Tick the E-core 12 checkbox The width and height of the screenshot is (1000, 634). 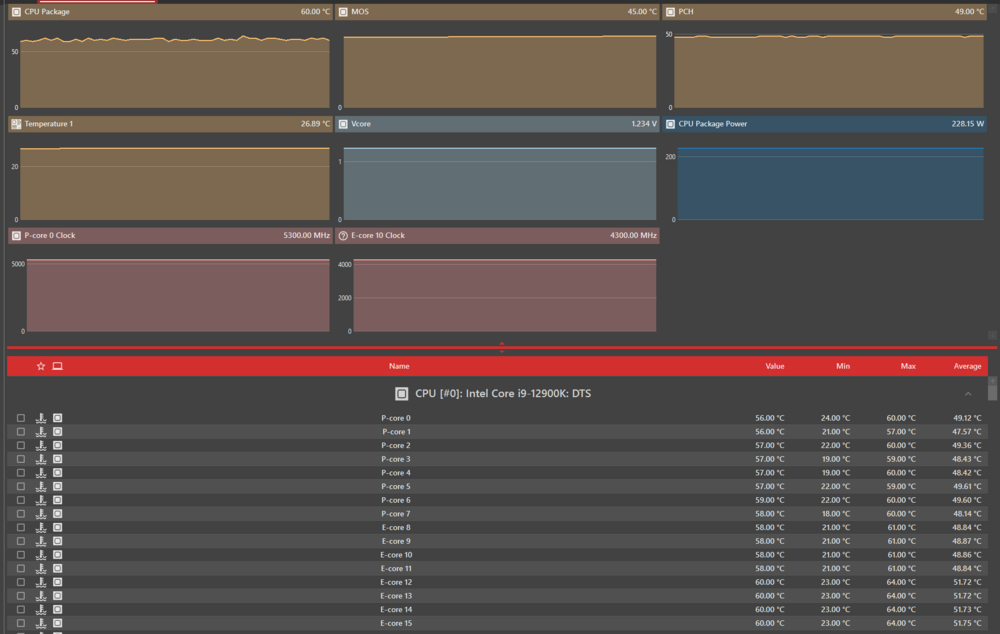(x=20, y=582)
